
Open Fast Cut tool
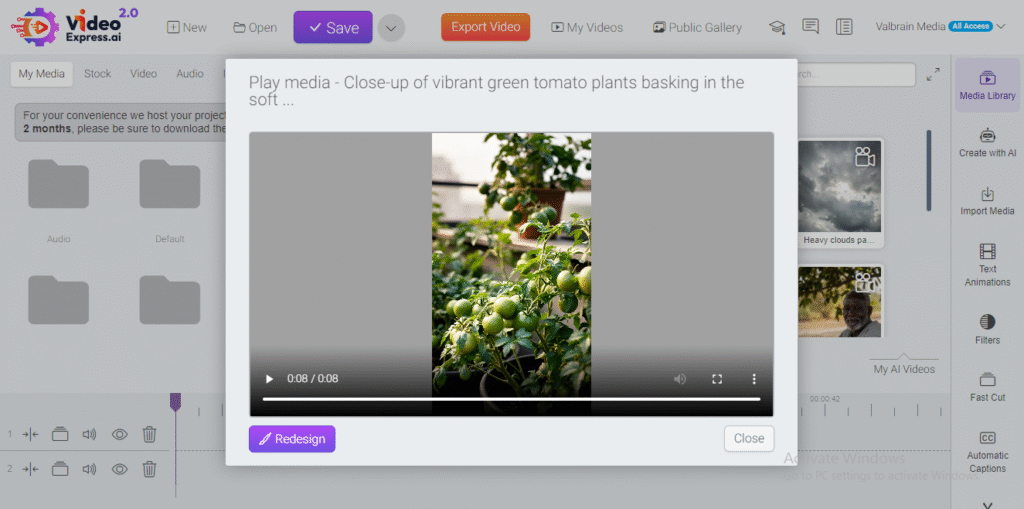pyautogui.click(x=987, y=387)
